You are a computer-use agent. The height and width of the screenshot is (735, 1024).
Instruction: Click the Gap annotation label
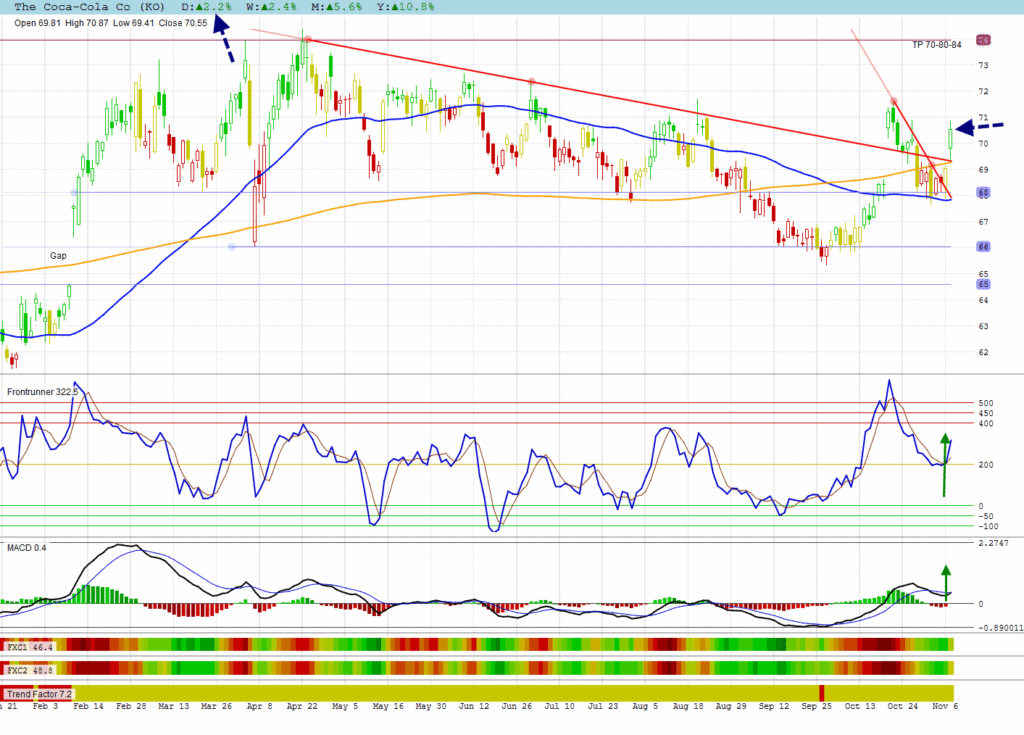60,256
